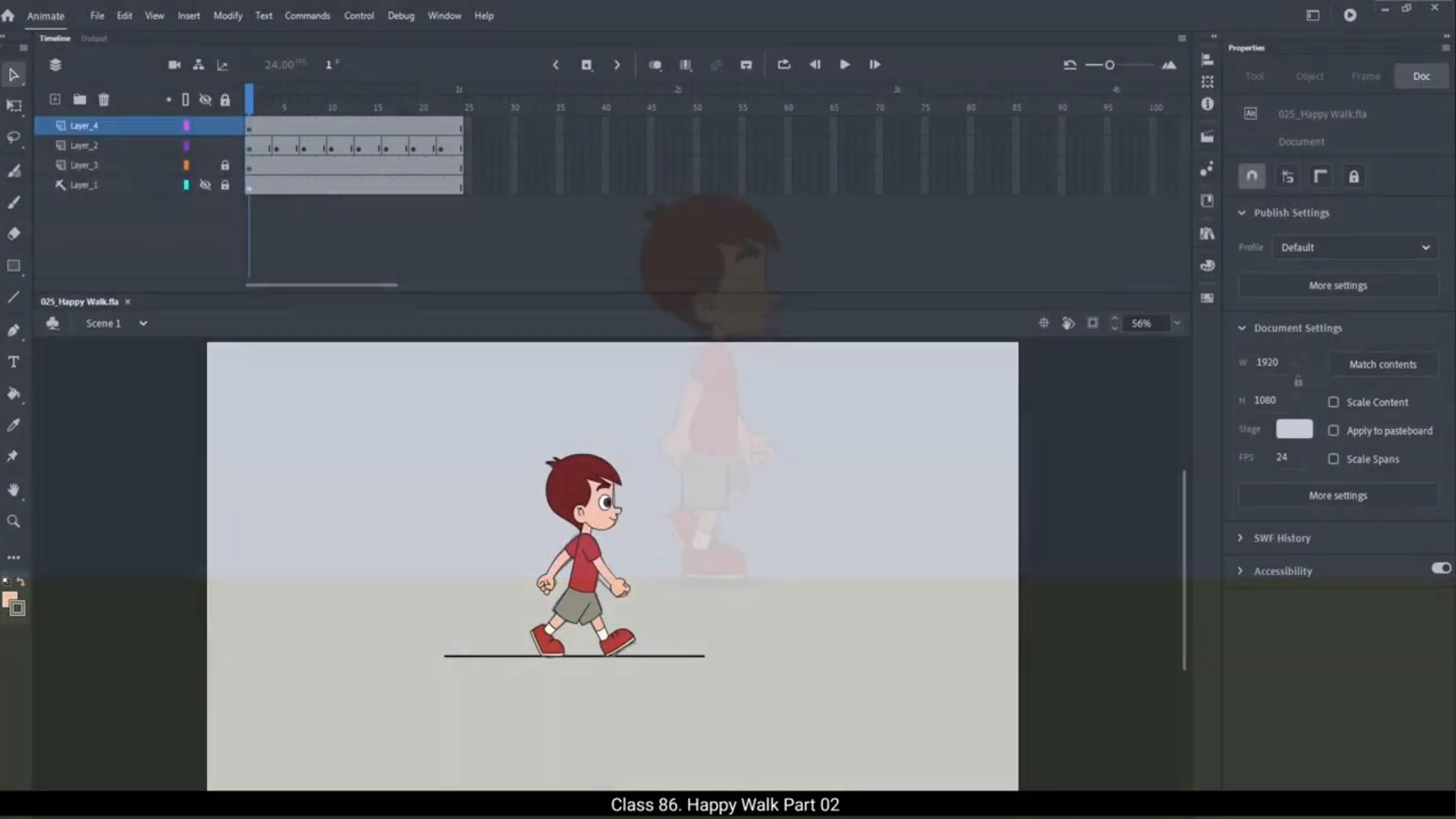Select the Lasso tool

pos(14,138)
